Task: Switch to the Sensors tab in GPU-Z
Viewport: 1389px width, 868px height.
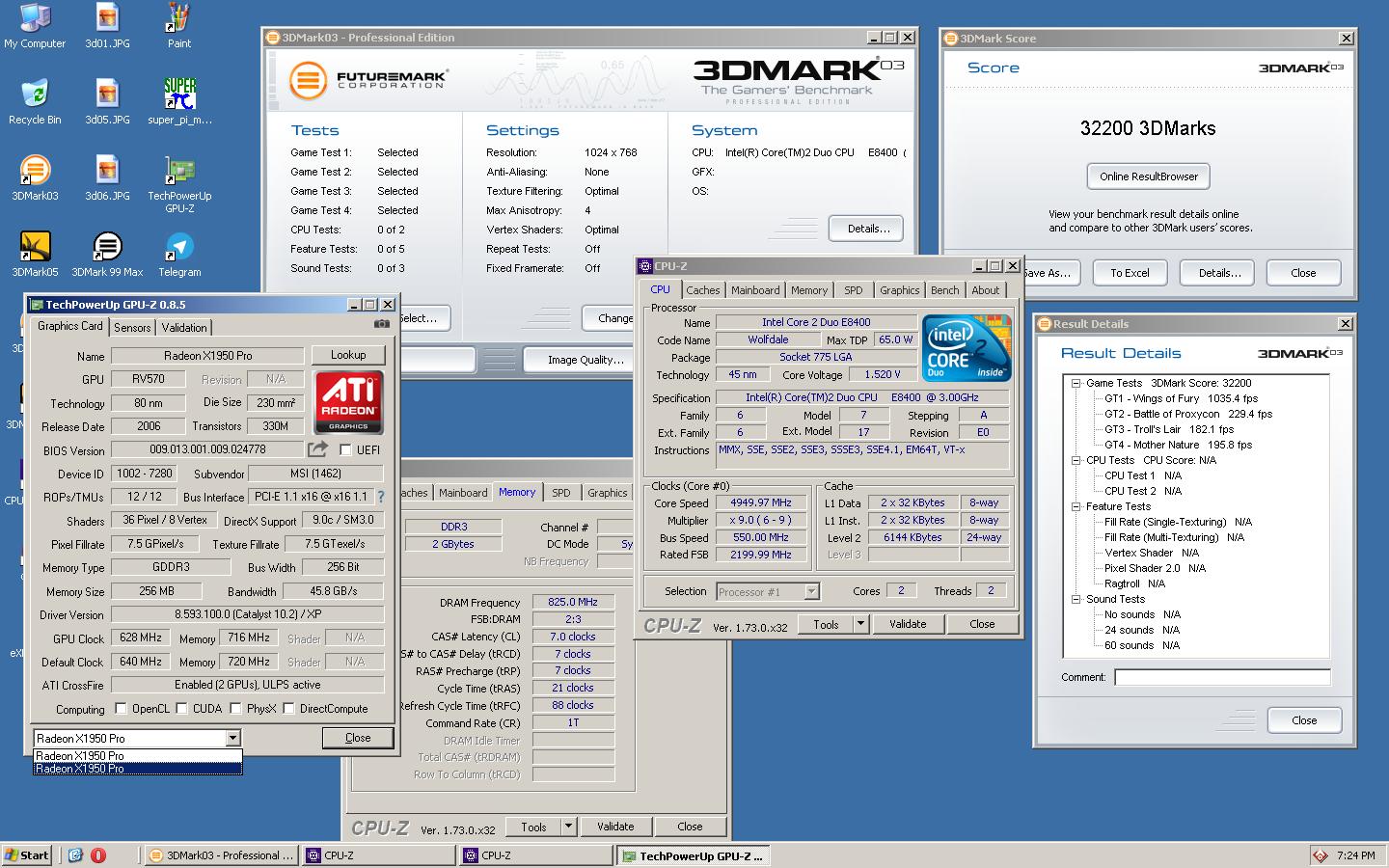Action: (x=132, y=328)
